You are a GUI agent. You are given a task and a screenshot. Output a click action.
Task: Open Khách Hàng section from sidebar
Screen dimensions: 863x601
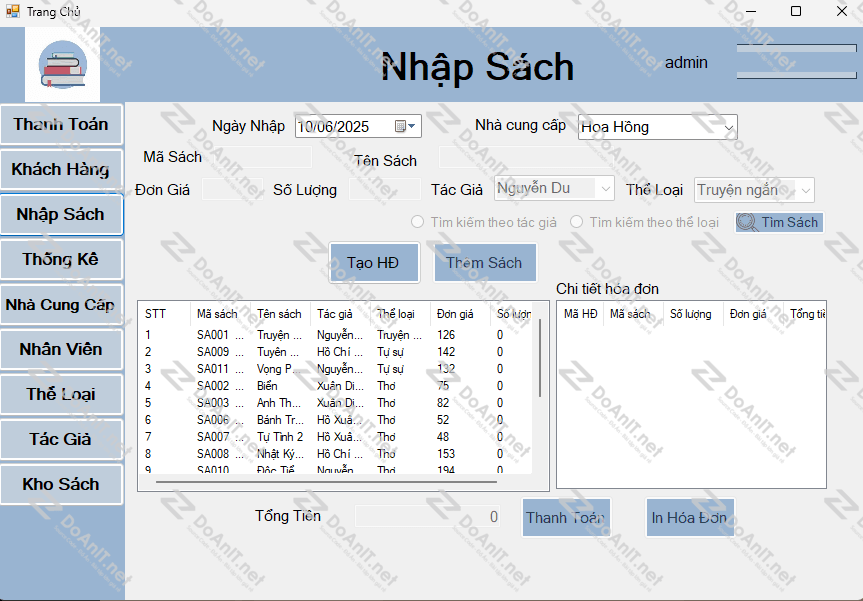(61, 169)
